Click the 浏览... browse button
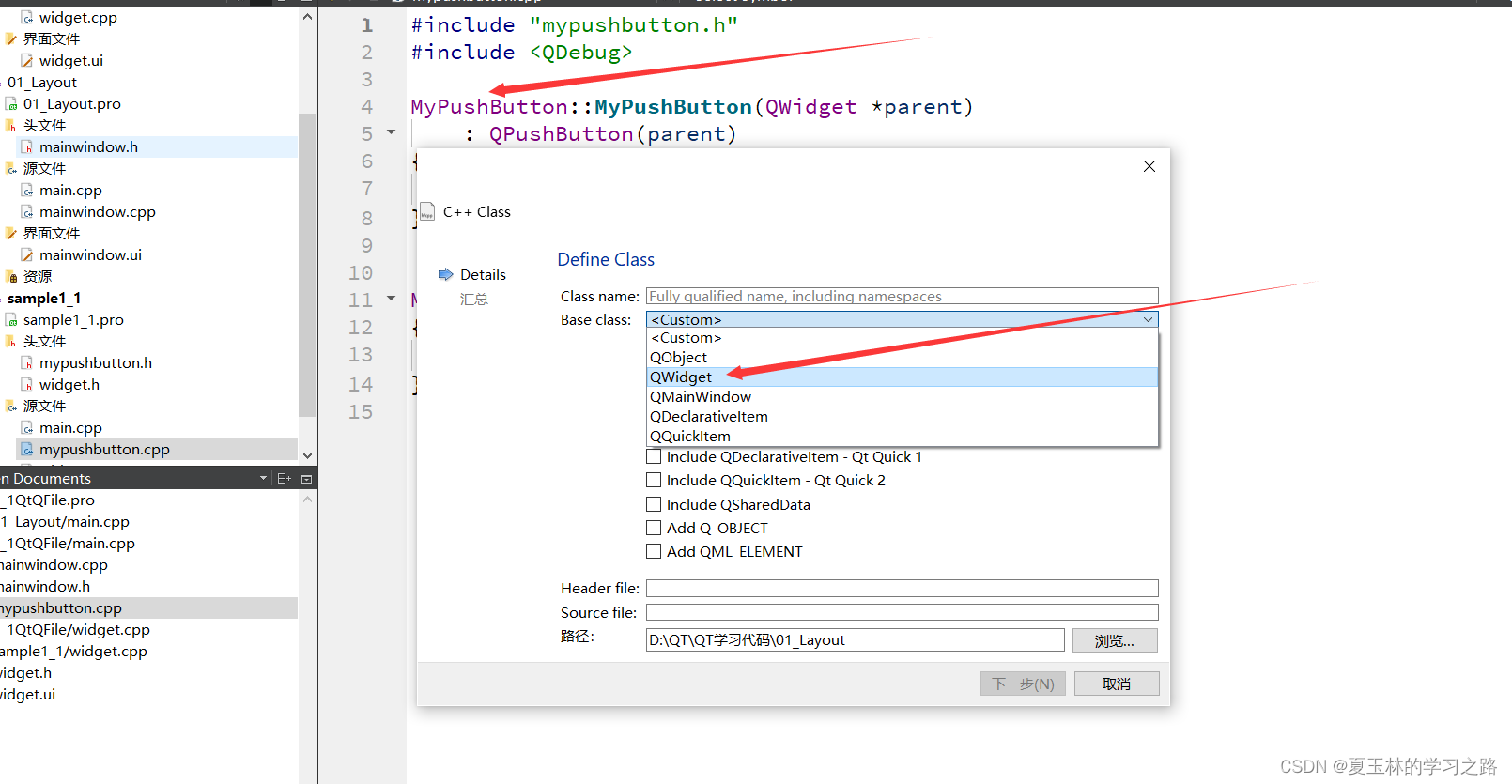The height and width of the screenshot is (784, 1512). click(x=1115, y=640)
